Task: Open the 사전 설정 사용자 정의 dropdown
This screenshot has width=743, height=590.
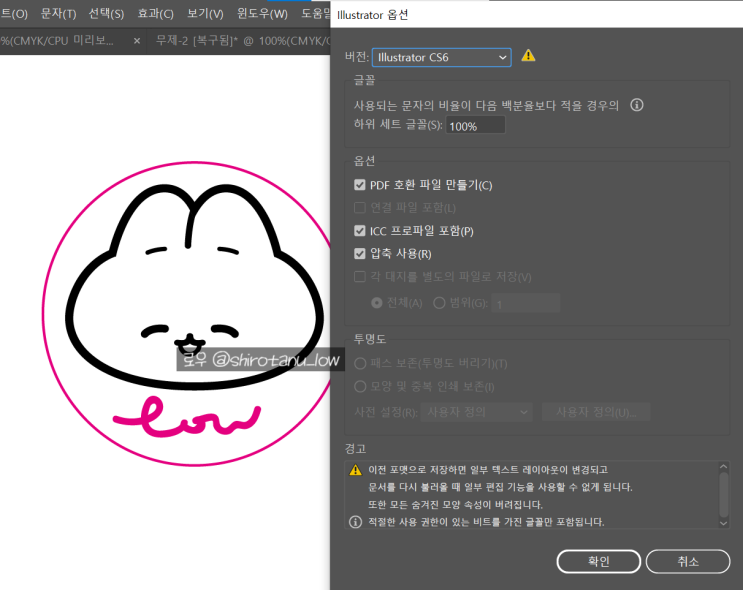Action: 477,412
